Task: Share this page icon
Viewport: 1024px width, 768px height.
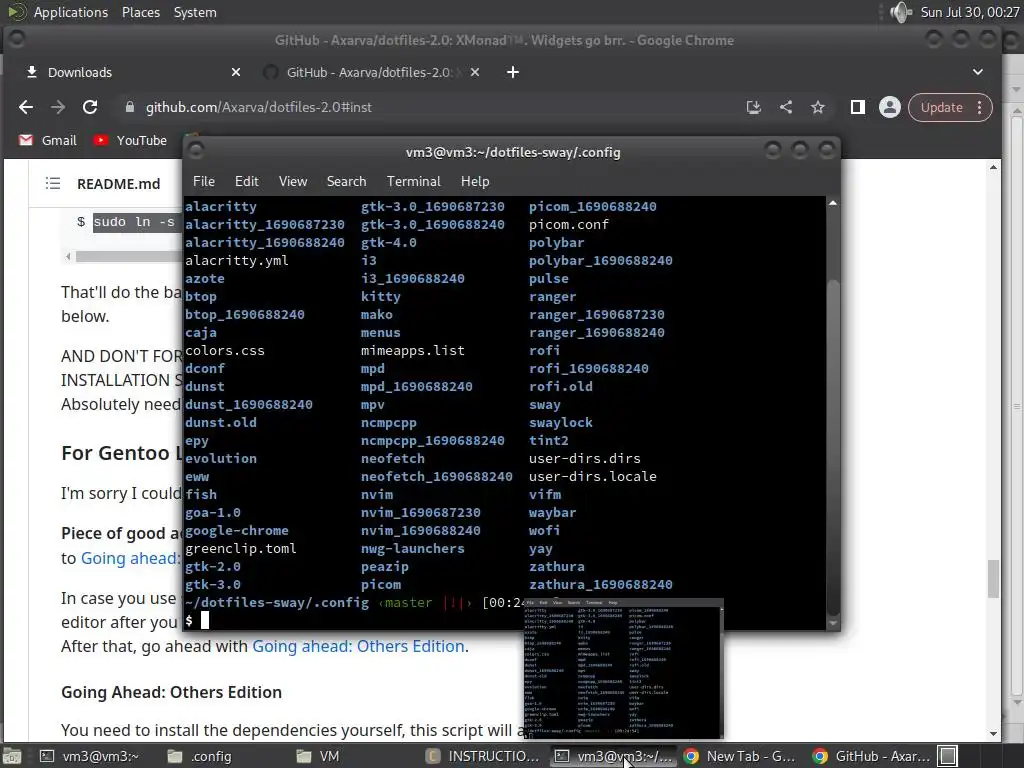Action: tap(786, 107)
